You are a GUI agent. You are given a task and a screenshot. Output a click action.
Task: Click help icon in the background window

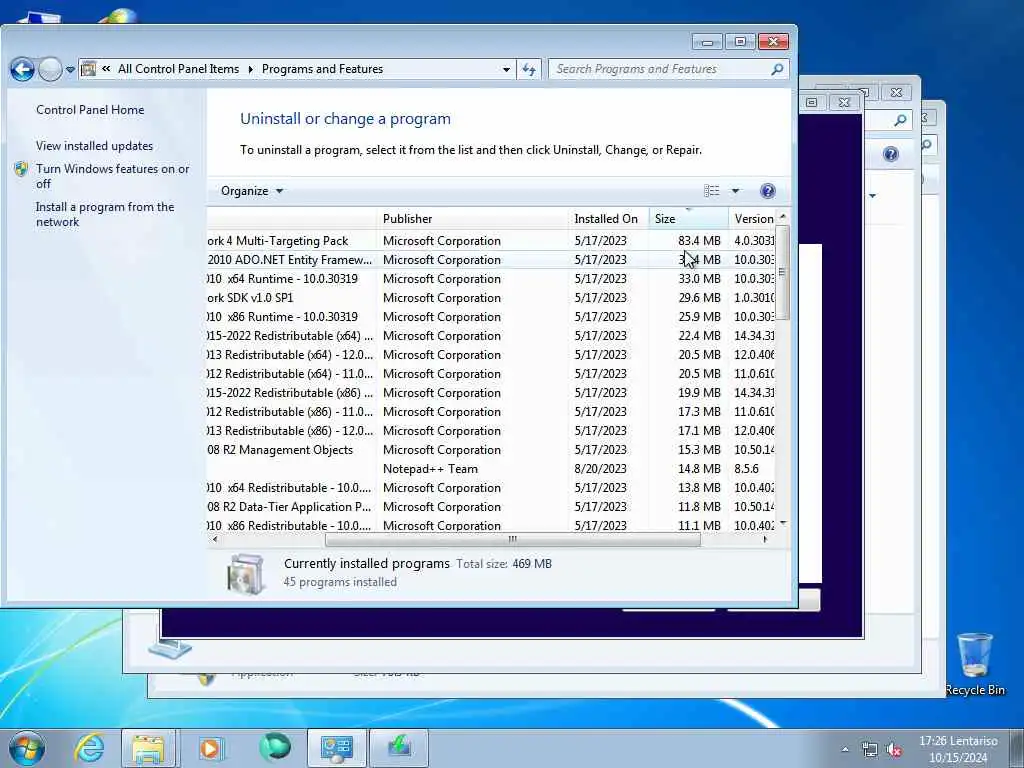(890, 154)
